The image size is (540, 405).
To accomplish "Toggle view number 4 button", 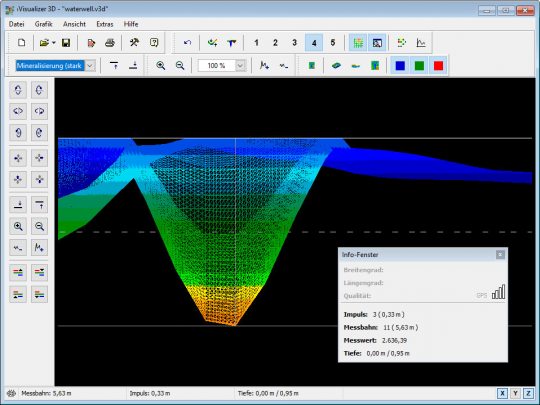I will tap(314, 43).
